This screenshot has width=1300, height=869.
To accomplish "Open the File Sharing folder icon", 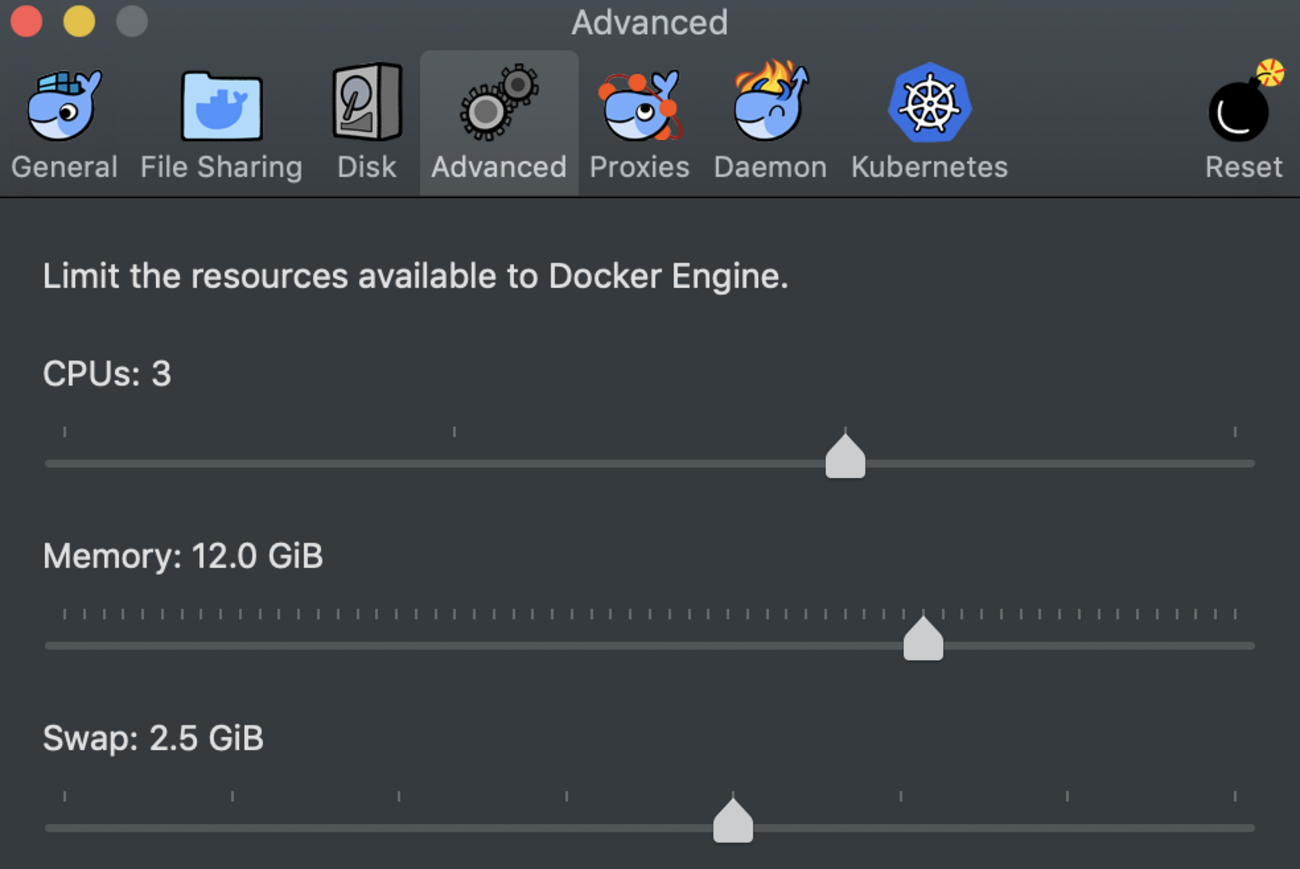I will (x=221, y=106).
